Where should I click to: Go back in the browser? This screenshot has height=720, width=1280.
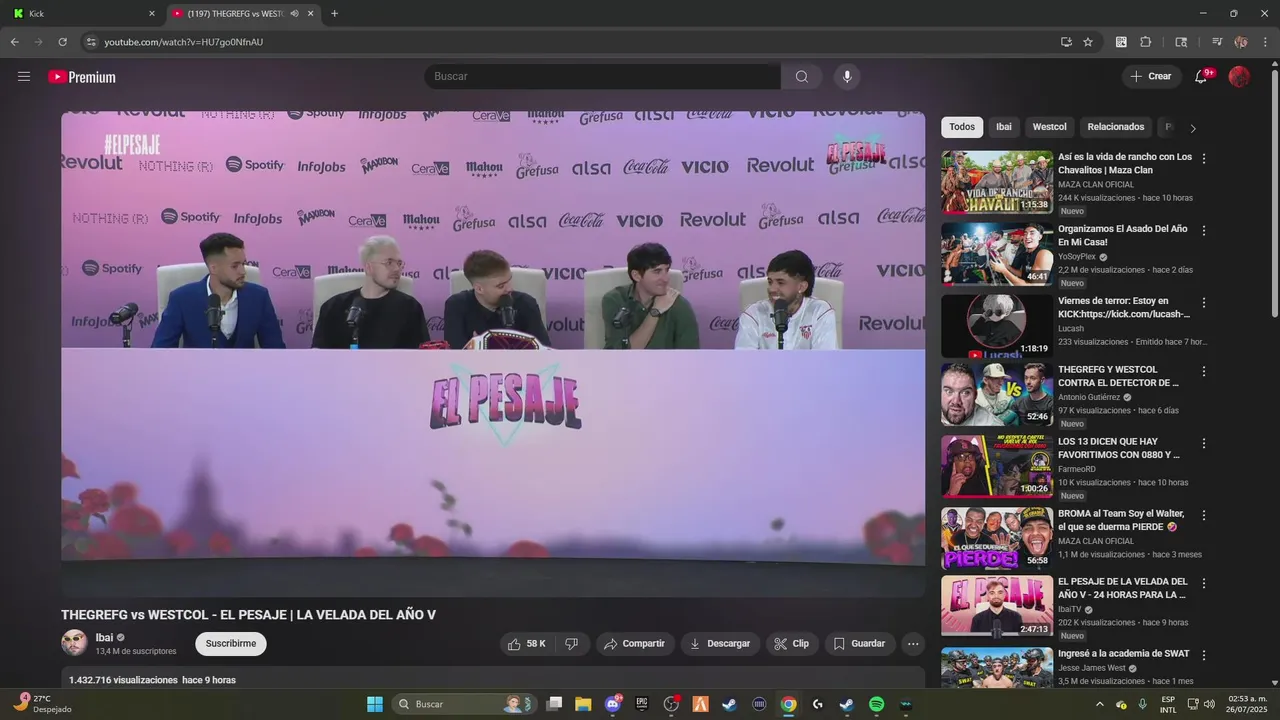(x=14, y=42)
